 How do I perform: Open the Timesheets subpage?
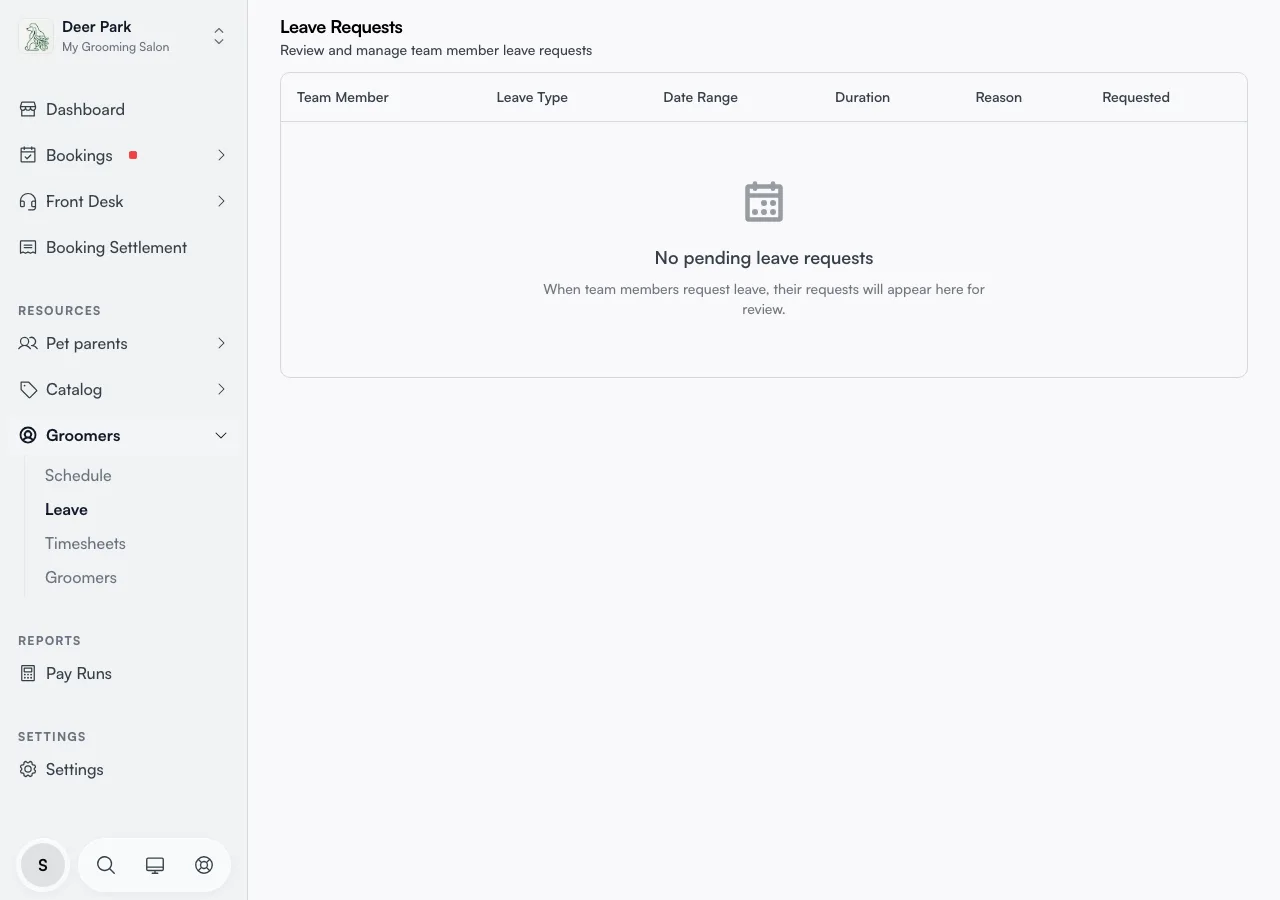click(x=85, y=543)
